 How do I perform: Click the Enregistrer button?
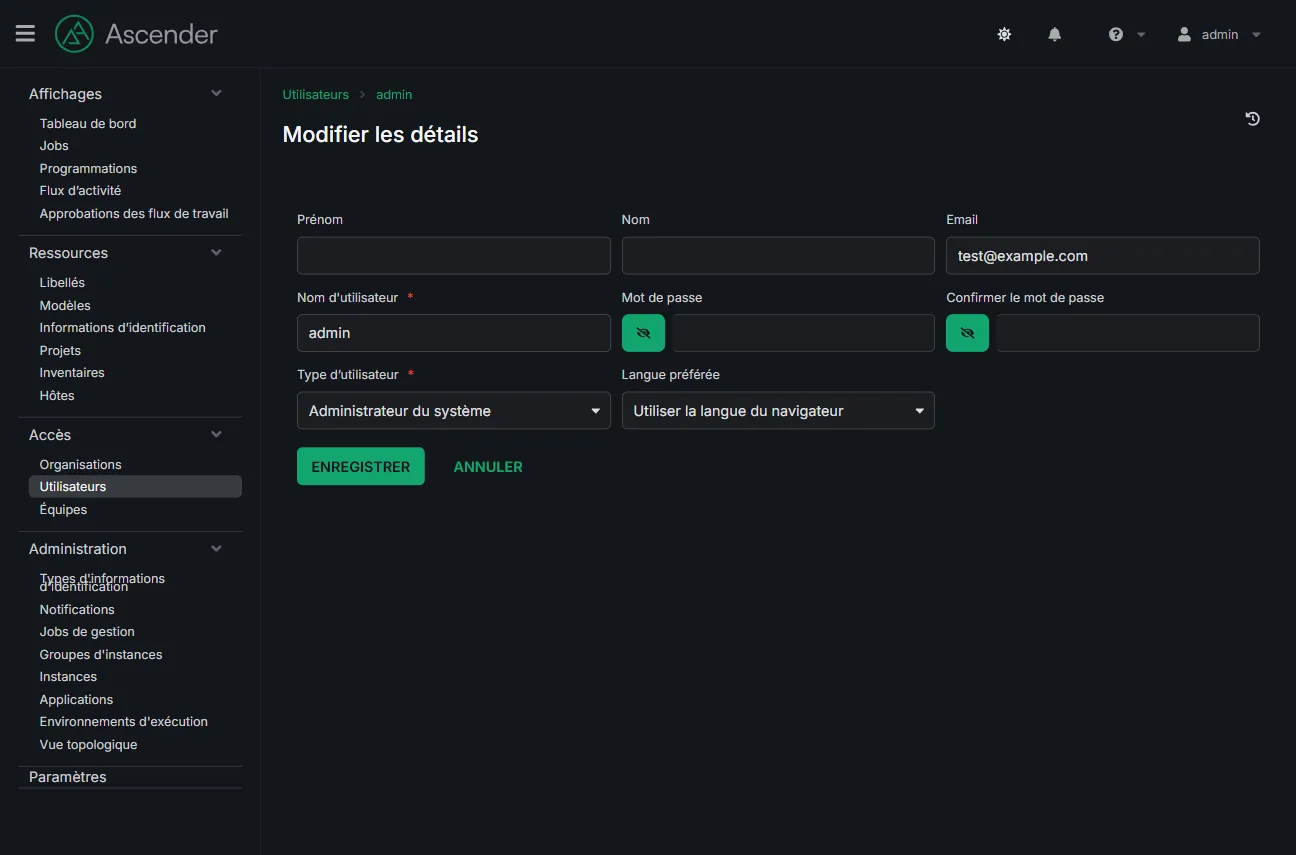361,466
